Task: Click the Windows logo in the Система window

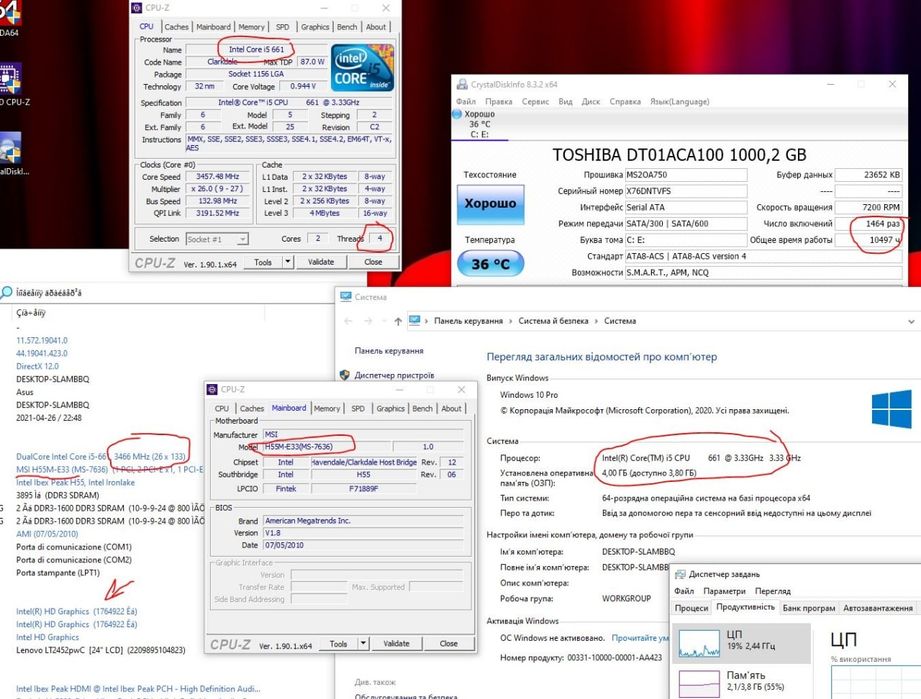Action: (892, 409)
